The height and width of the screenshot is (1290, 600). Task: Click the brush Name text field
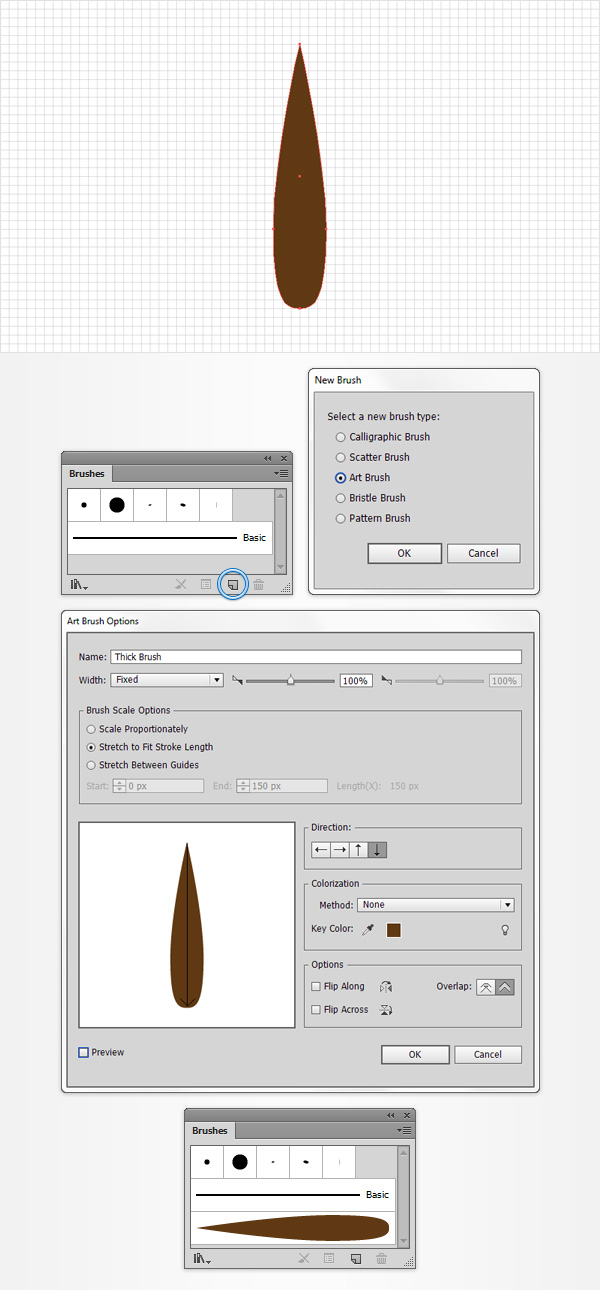click(x=316, y=657)
